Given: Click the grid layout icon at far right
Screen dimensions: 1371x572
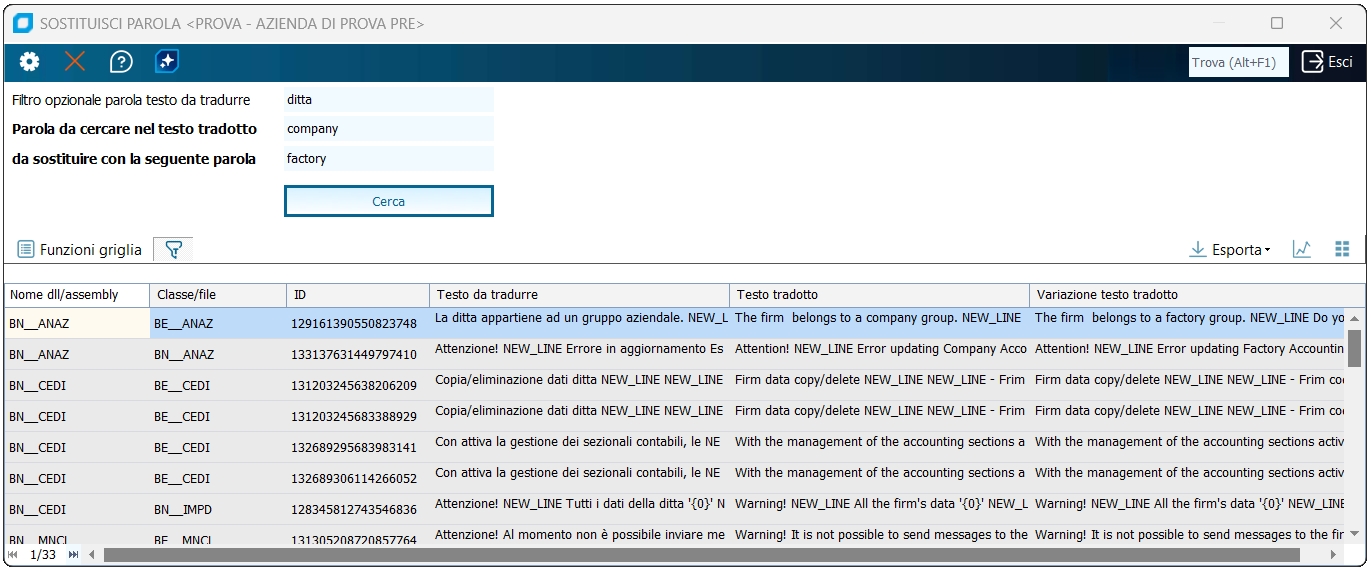Looking at the screenshot, I should [x=1342, y=250].
